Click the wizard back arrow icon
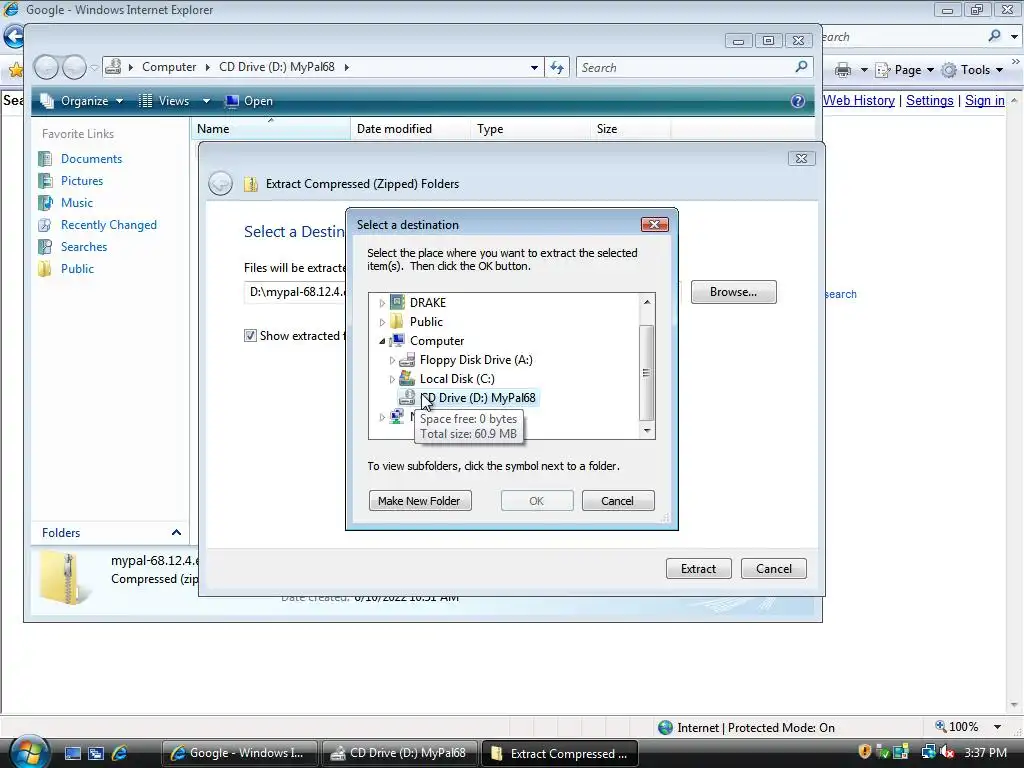The image size is (1024, 768). 220,184
